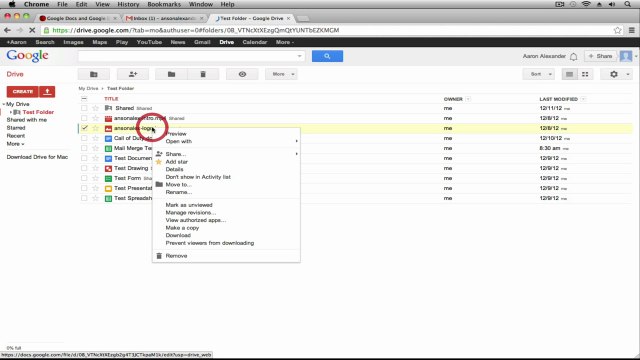The image size is (640, 360).
Task: Click the user profile avatar
Action: pos(626,56)
